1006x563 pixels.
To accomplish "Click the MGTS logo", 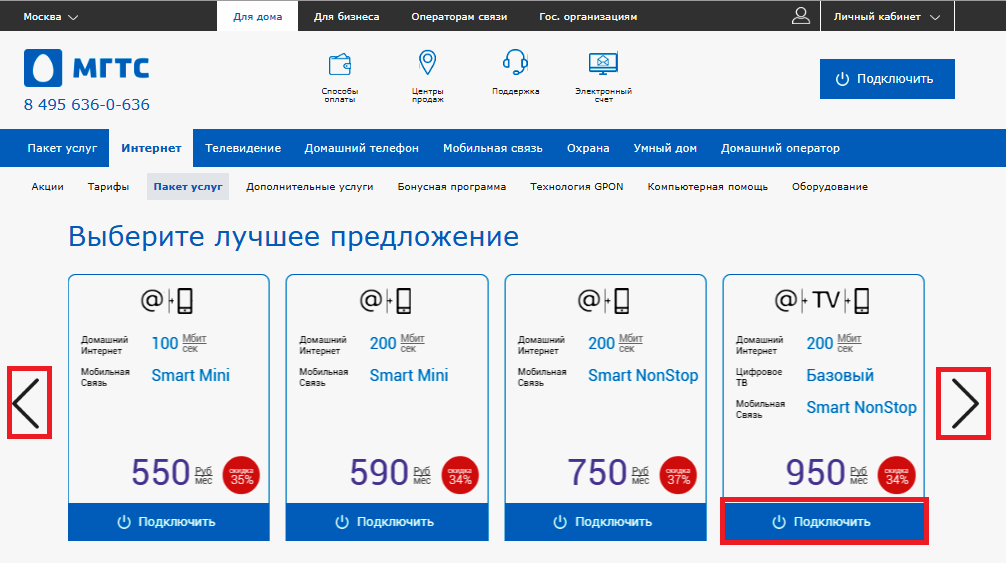I will (x=87, y=67).
